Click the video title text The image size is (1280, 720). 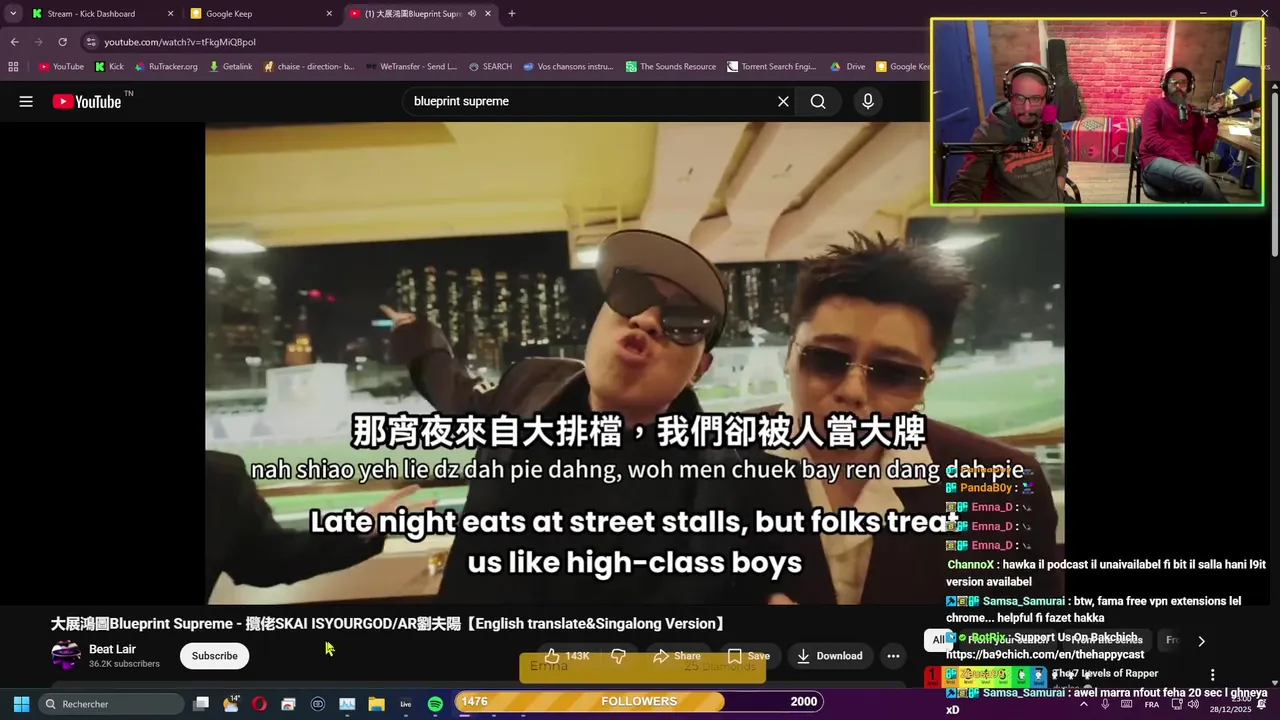tap(388, 624)
